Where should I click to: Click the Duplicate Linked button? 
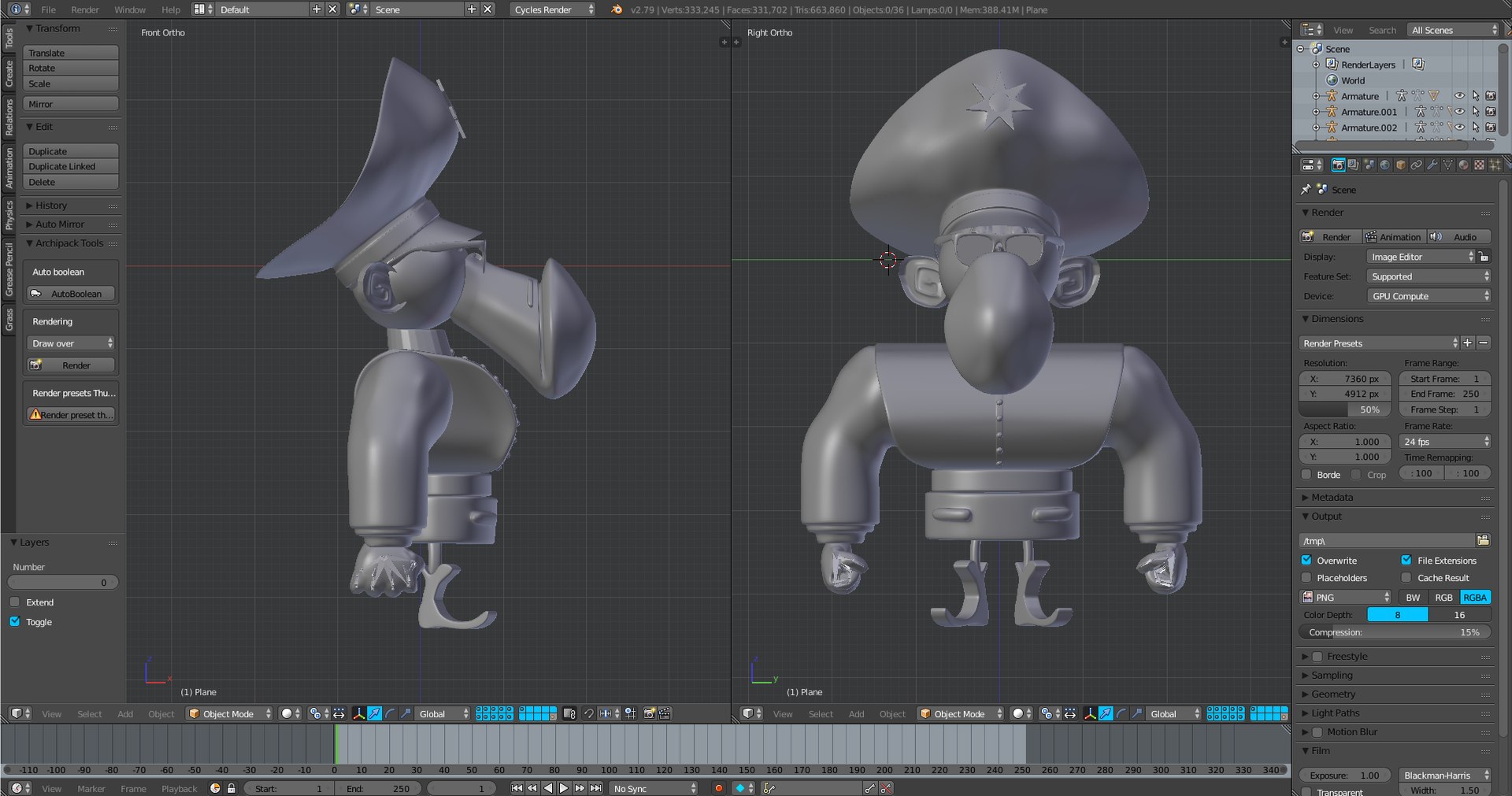click(70, 166)
